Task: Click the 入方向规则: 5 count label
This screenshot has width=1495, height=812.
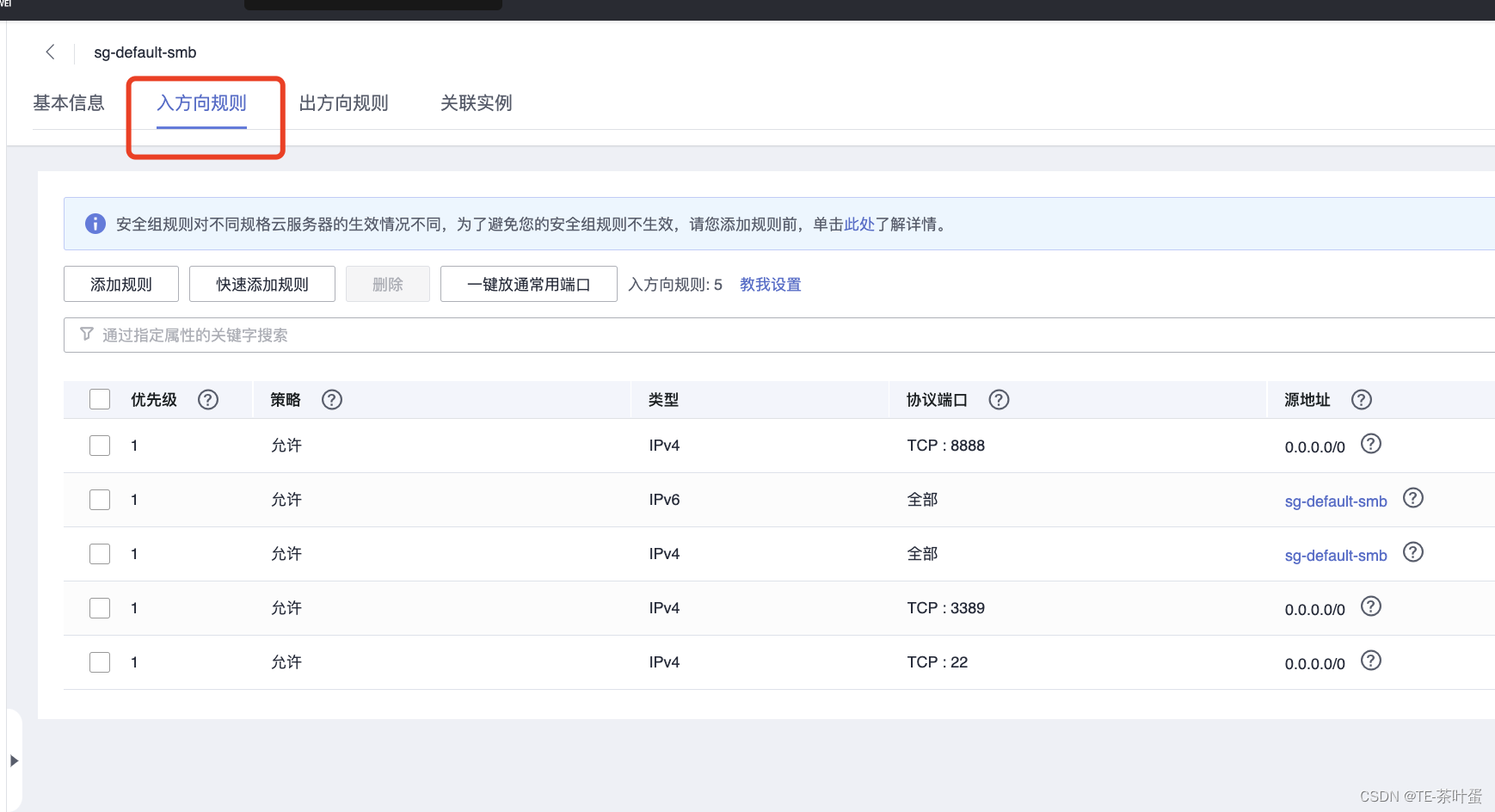Action: 675,285
